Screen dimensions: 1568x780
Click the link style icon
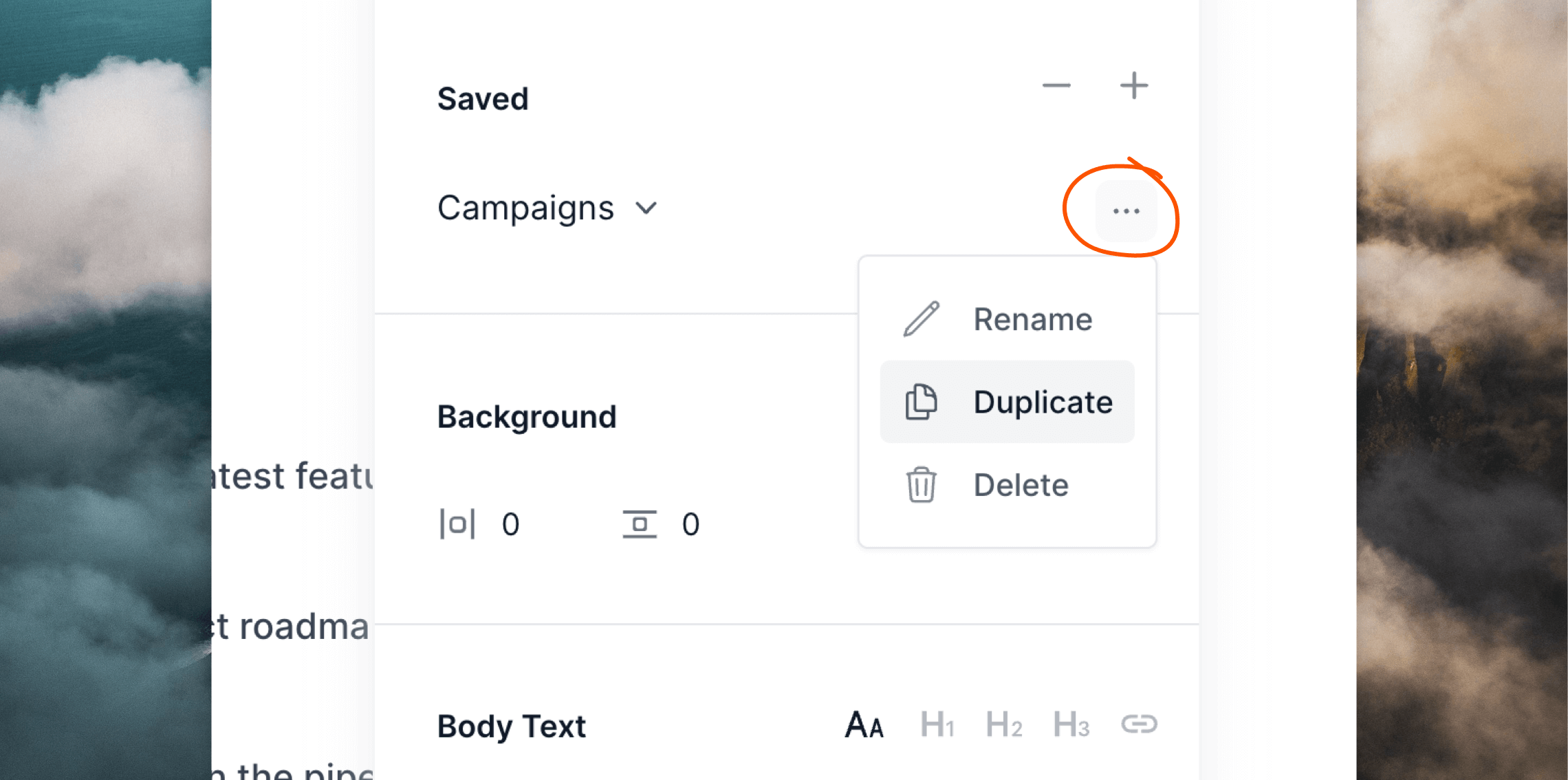pos(1140,724)
